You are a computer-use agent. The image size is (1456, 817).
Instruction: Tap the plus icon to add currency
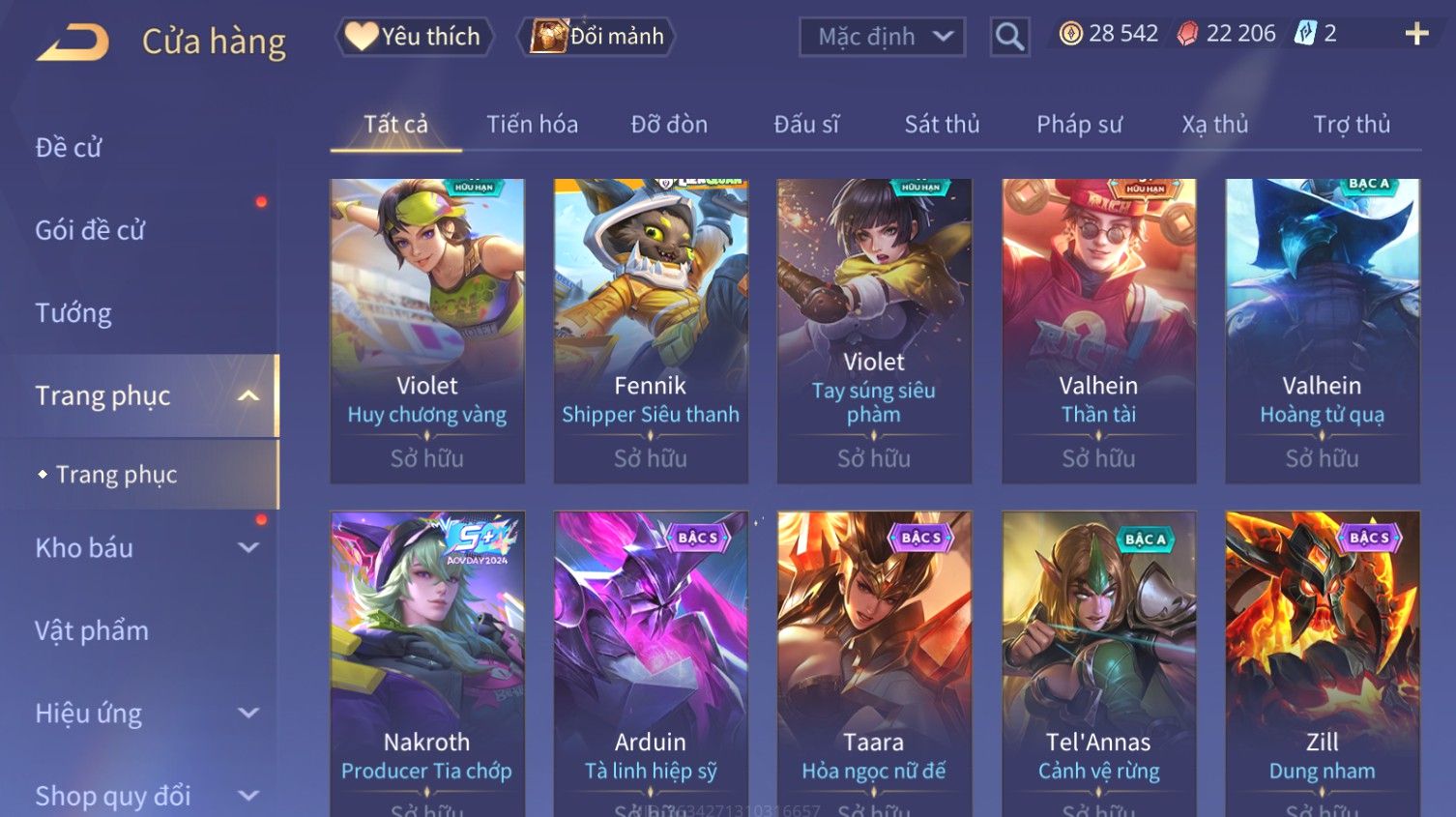pos(1416,34)
